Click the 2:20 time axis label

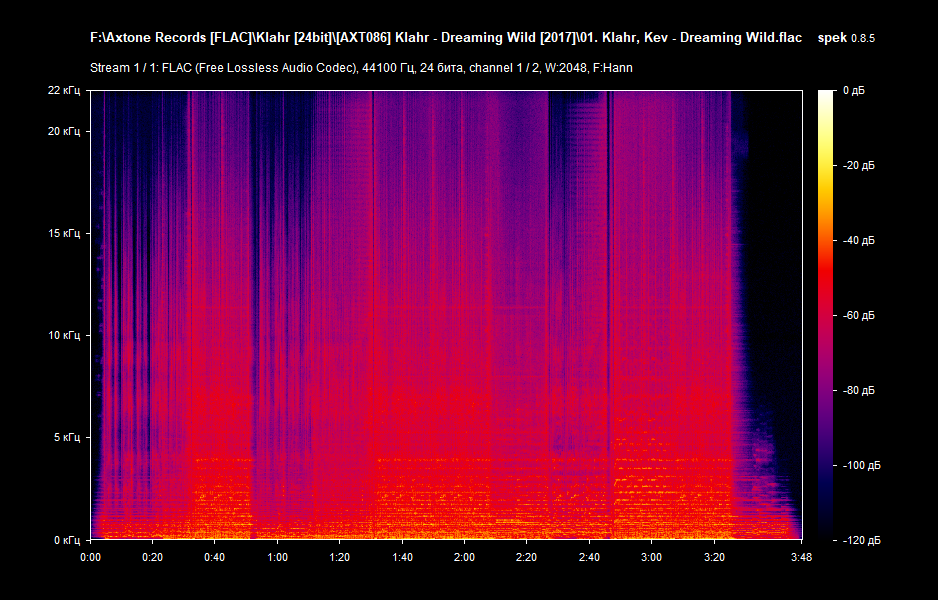(526, 558)
